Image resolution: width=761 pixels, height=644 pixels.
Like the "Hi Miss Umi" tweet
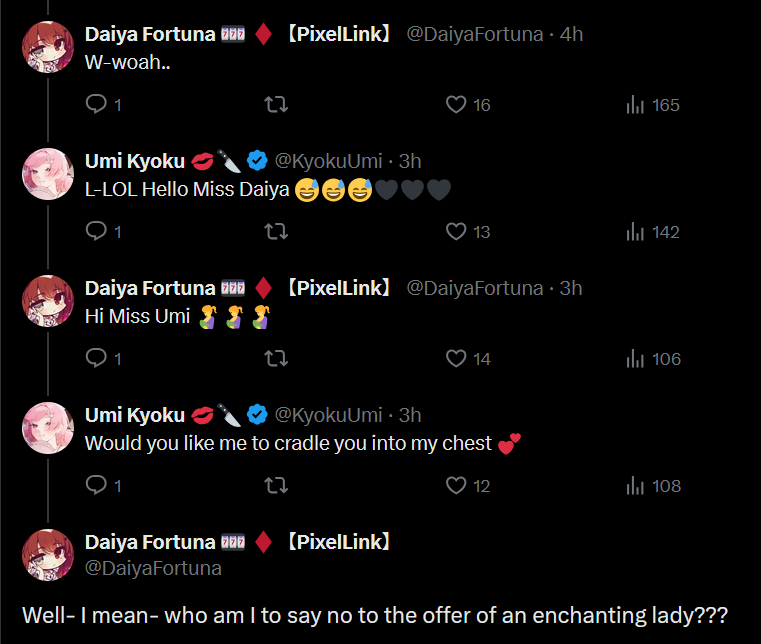[x=456, y=359]
